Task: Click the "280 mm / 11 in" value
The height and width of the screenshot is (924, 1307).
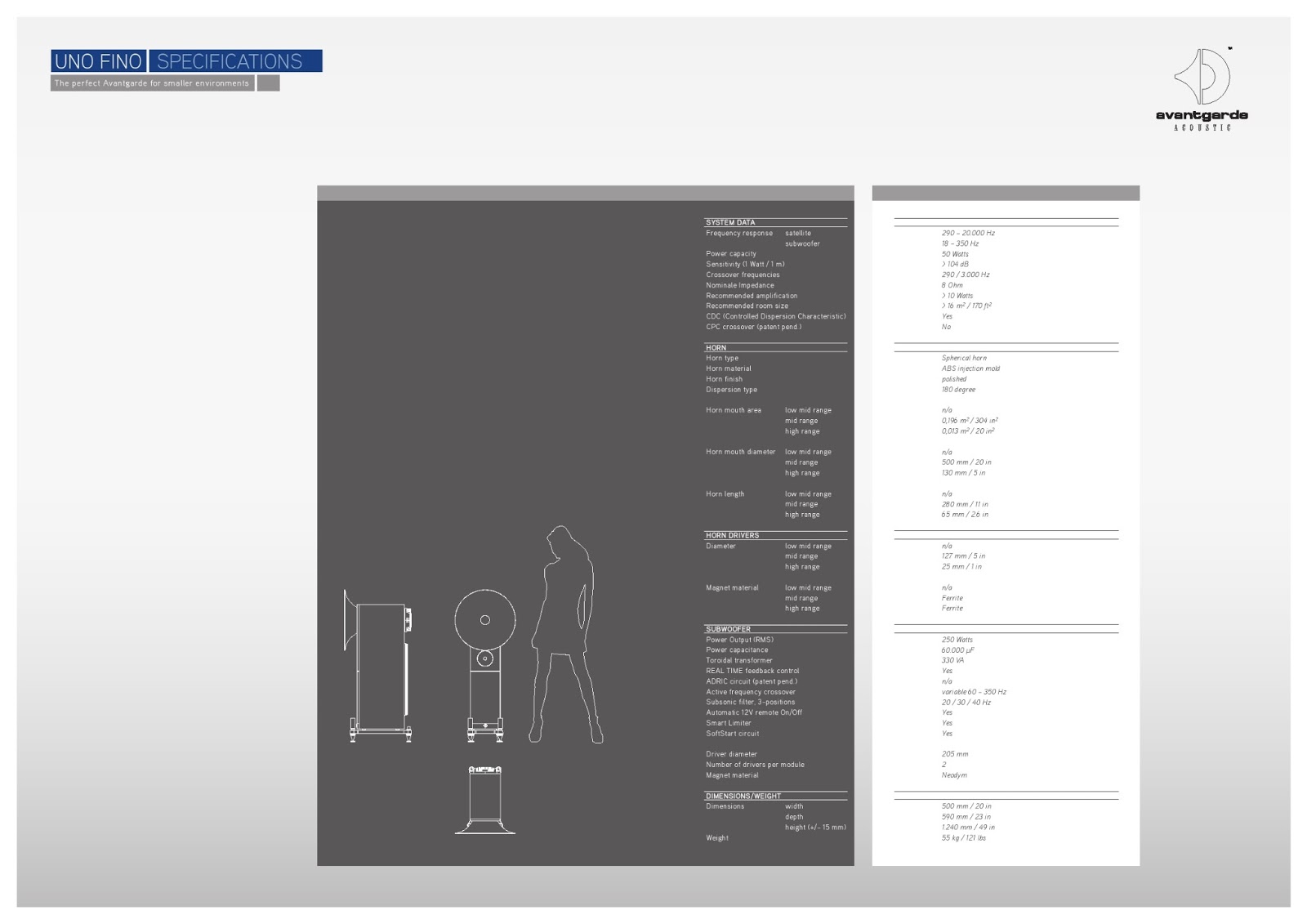Action: tap(965, 504)
